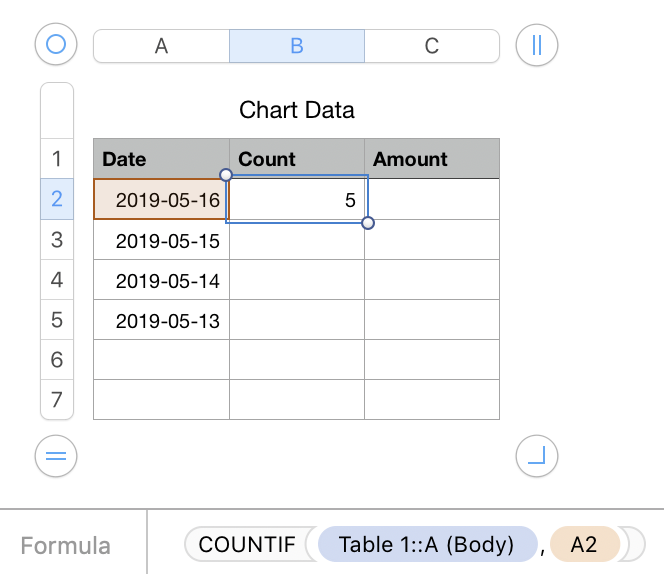The width and height of the screenshot is (664, 574).
Task: Select the cell containing 2019-05-16
Action: pyautogui.click(x=161, y=199)
